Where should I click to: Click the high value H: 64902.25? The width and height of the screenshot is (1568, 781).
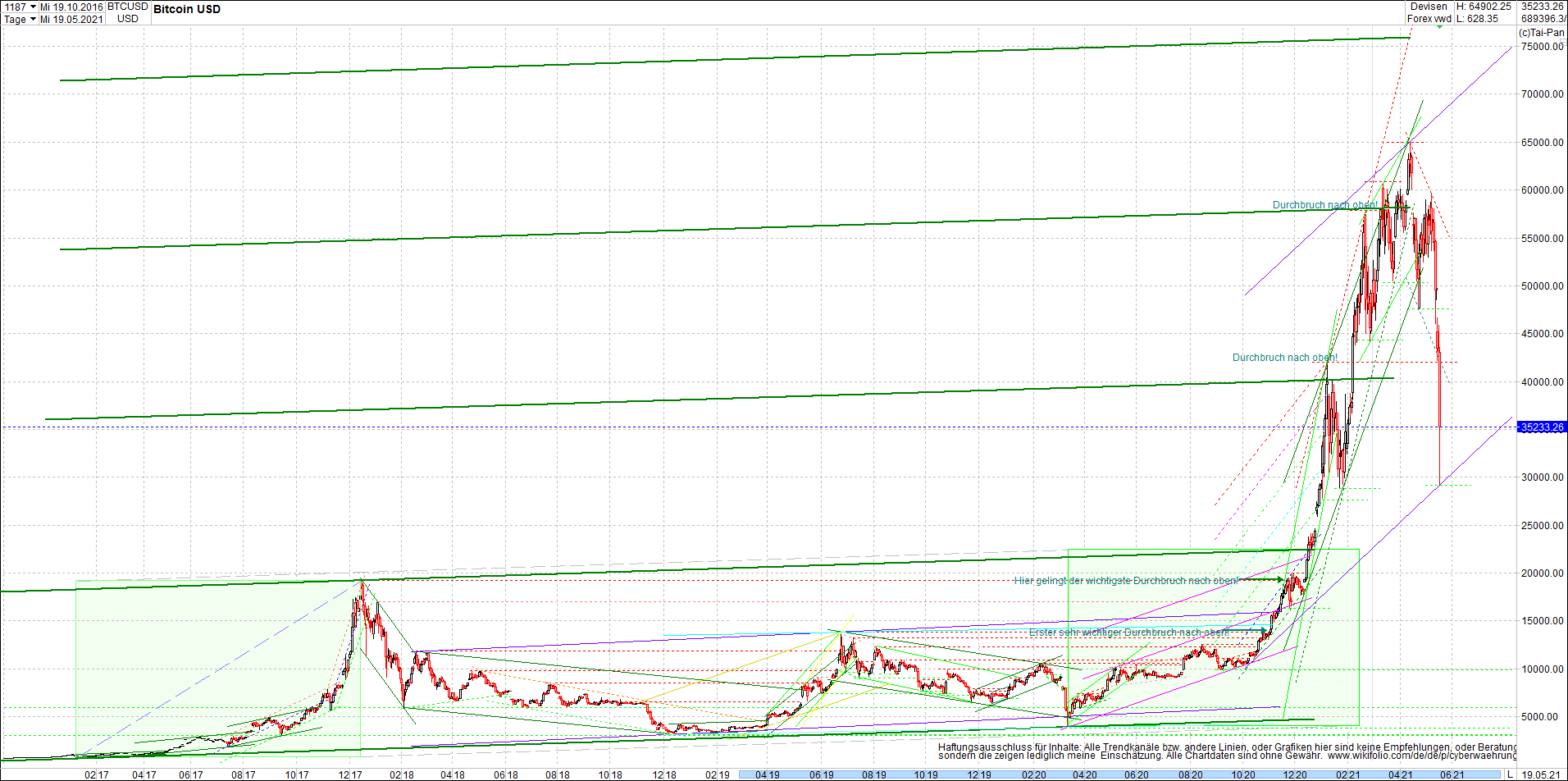coord(1484,7)
